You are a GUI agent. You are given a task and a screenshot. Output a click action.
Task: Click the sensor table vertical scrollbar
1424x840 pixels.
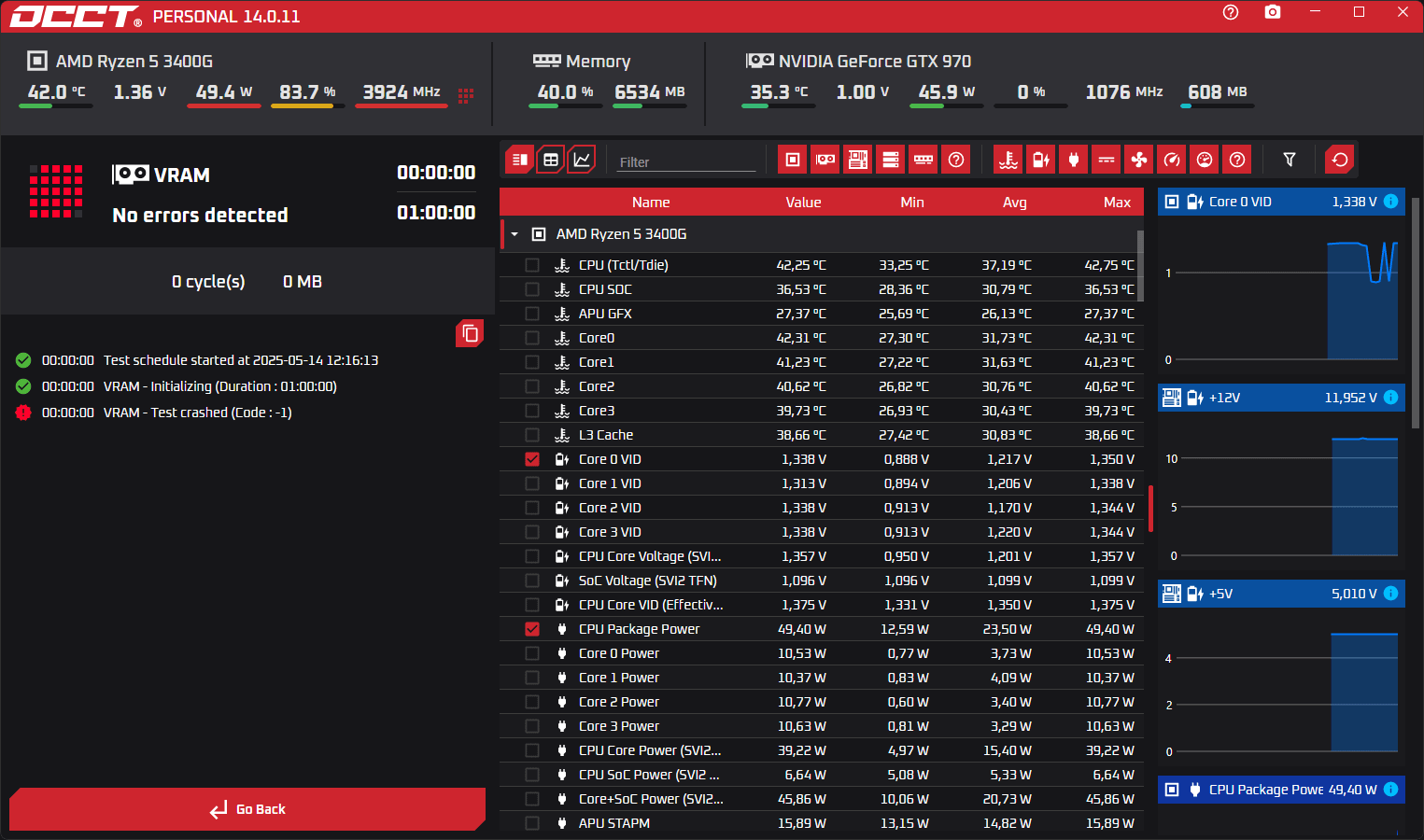click(x=1140, y=266)
